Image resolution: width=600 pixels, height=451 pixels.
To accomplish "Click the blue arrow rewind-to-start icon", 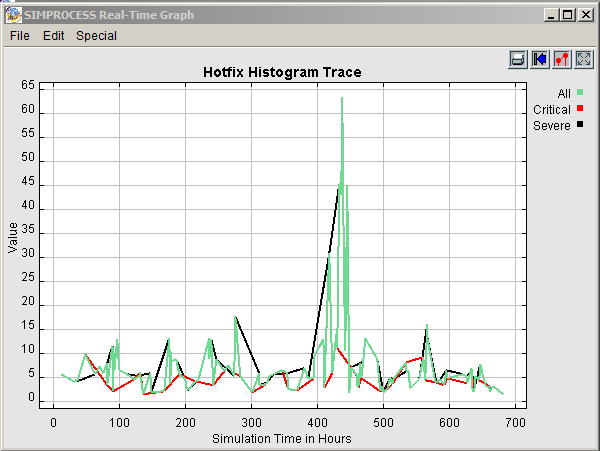I will click(540, 59).
